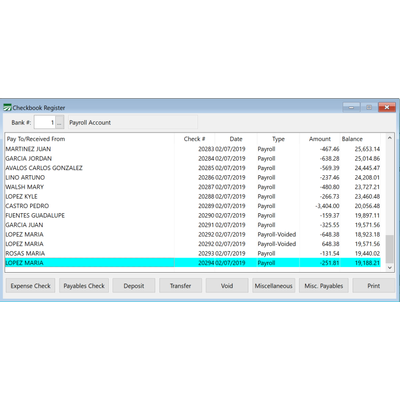Viewport: 400px width, 400px height.
Task: Click the Miscellaneous button
Action: [274, 286]
